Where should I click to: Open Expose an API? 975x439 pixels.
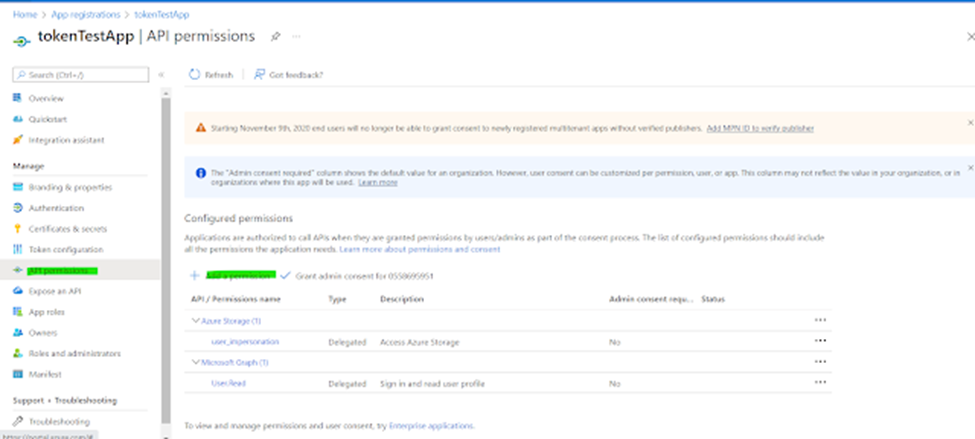55,291
